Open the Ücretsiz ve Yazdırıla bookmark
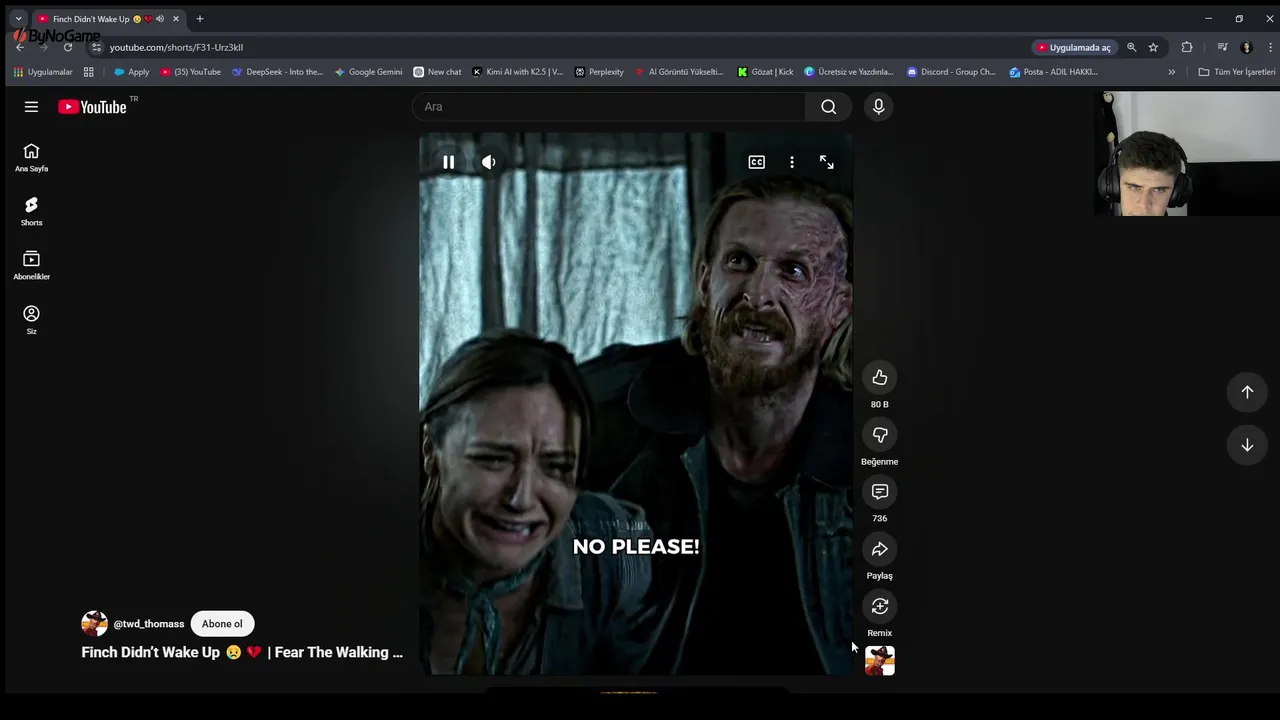The width and height of the screenshot is (1280, 720). [x=849, y=72]
